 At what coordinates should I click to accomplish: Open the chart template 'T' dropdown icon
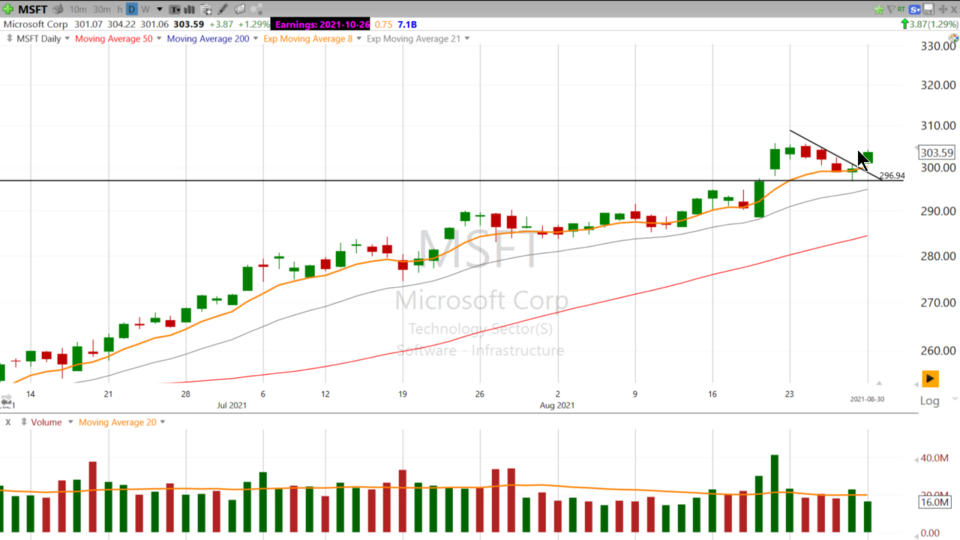tap(175, 9)
